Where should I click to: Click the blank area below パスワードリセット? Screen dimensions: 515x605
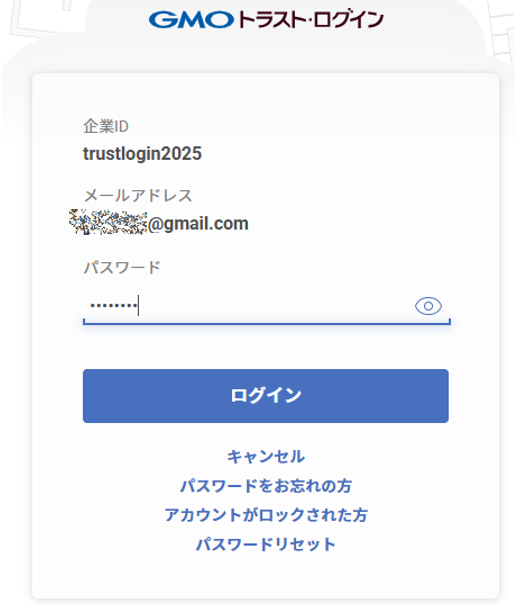click(x=266, y=575)
